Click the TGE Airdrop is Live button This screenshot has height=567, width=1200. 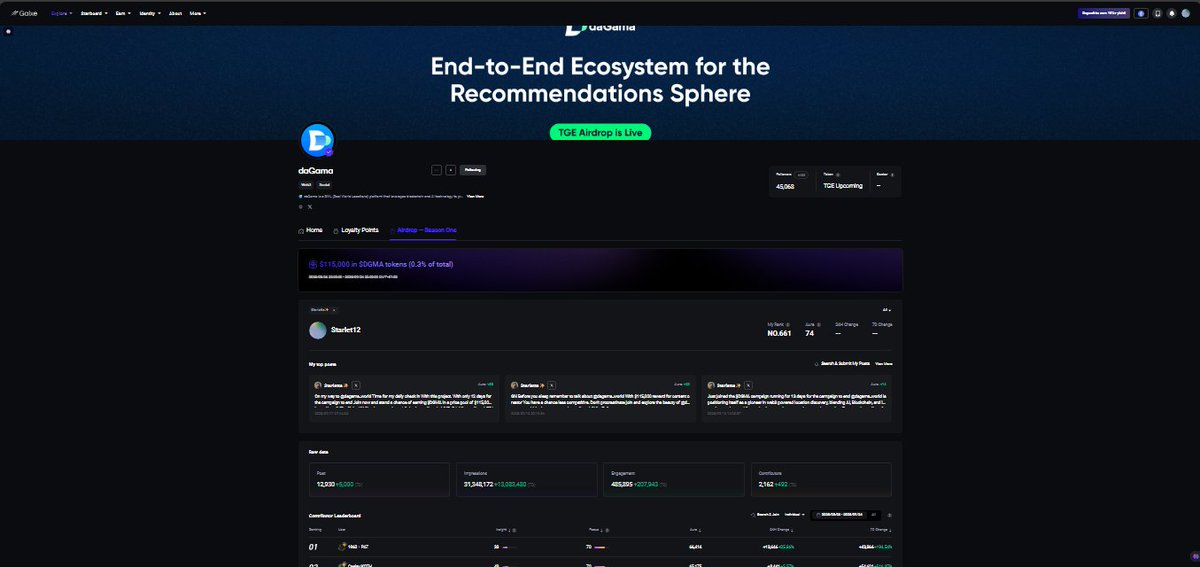tap(600, 132)
